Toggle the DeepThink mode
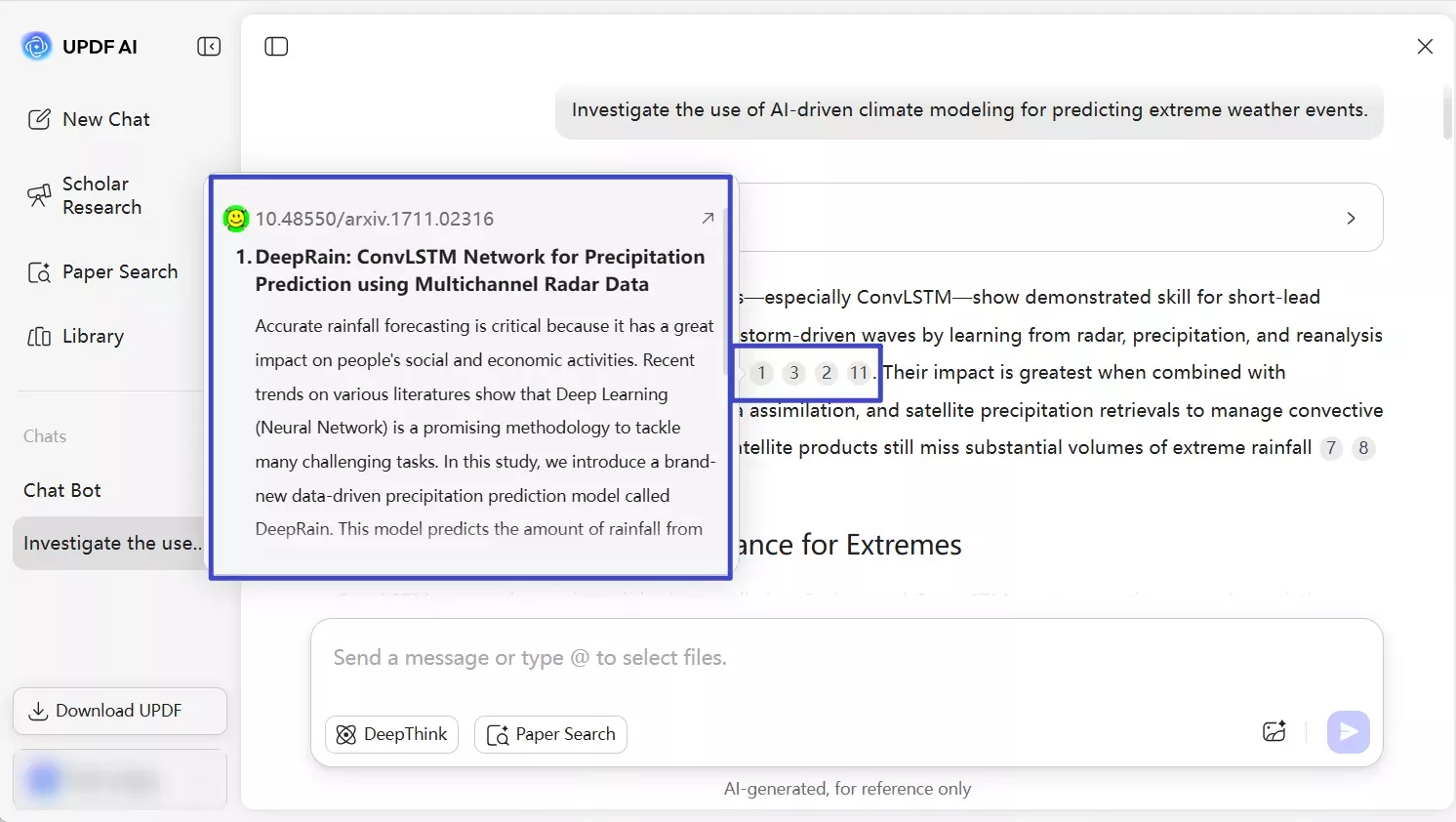1456x822 pixels. 391,734
